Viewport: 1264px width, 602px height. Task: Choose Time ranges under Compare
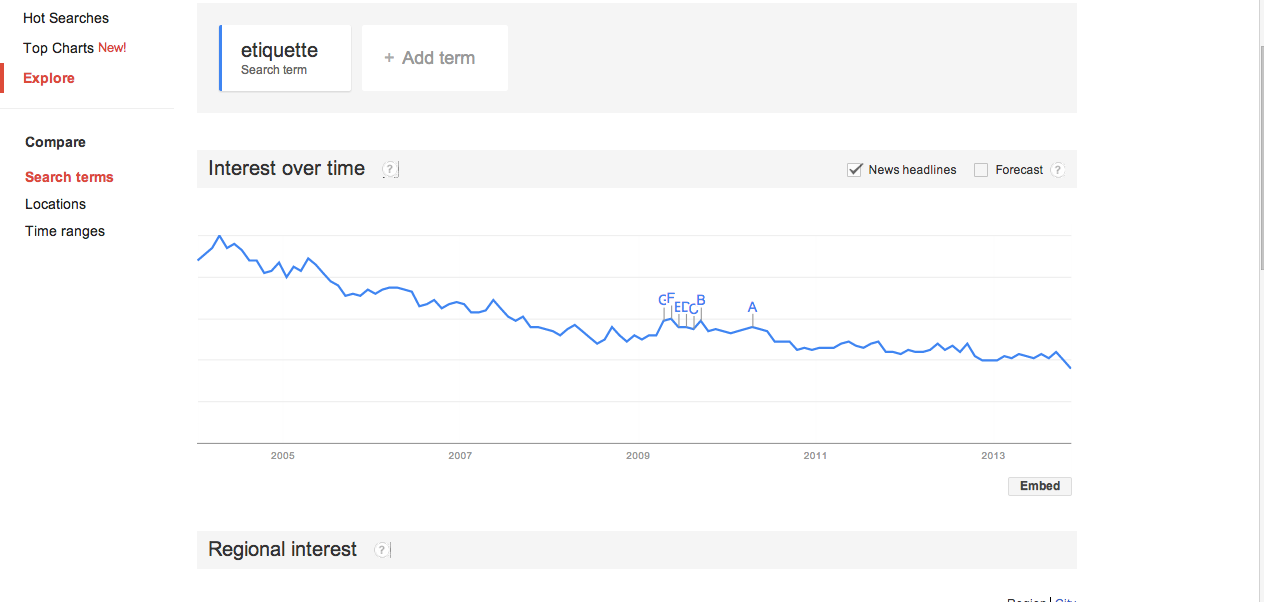pos(65,231)
